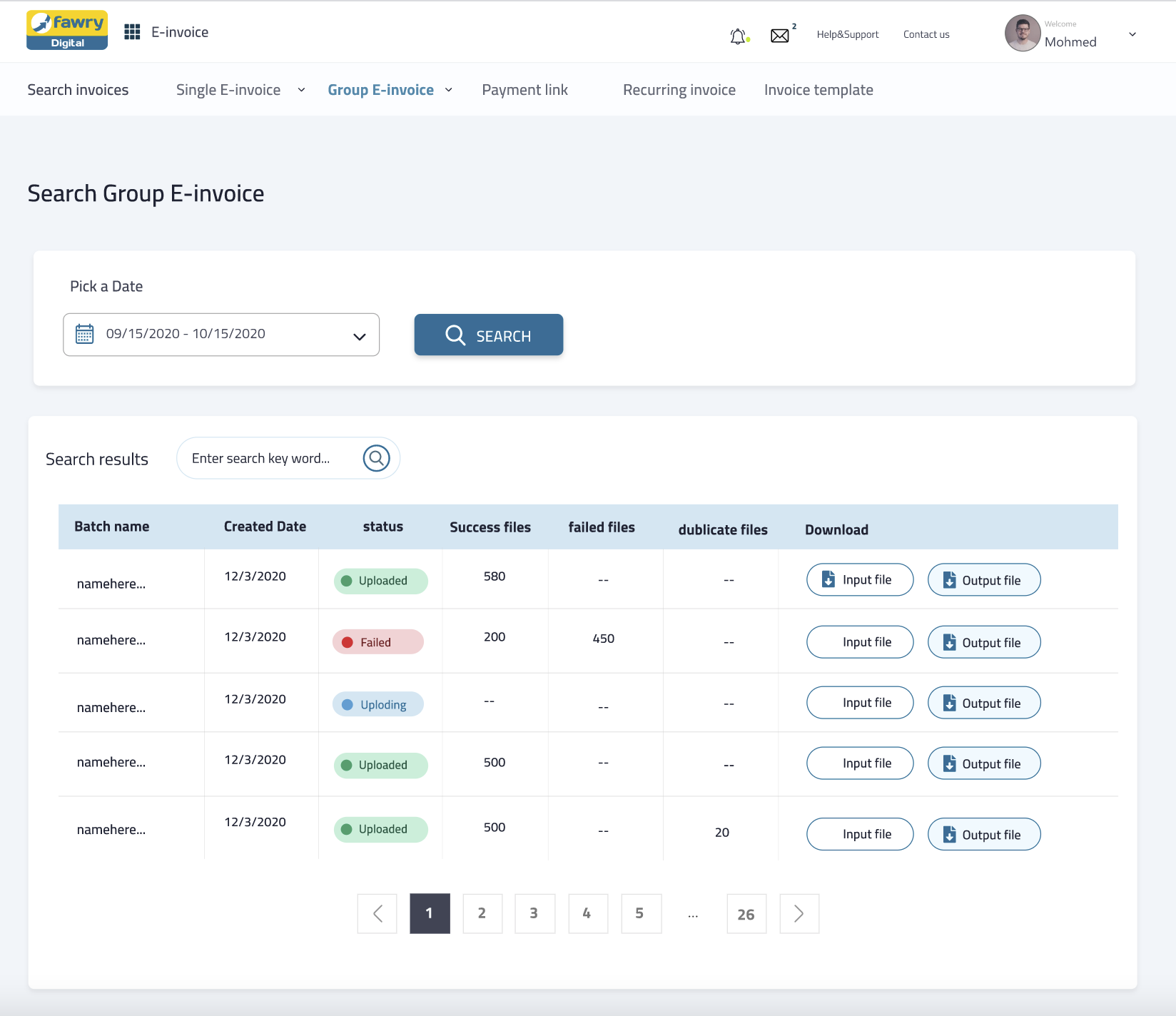Go to Recurring invoice tab
The height and width of the screenshot is (1016, 1176).
[679, 90]
